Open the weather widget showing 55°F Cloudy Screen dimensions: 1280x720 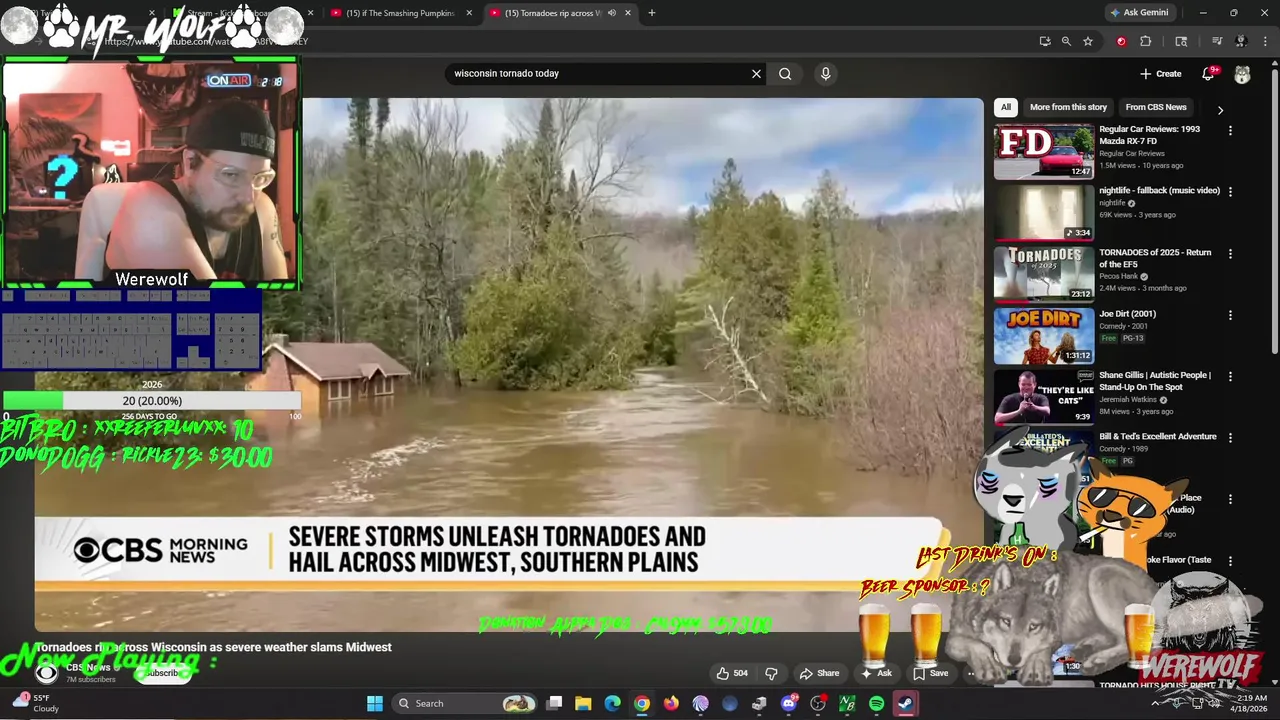pyautogui.click(x=36, y=703)
